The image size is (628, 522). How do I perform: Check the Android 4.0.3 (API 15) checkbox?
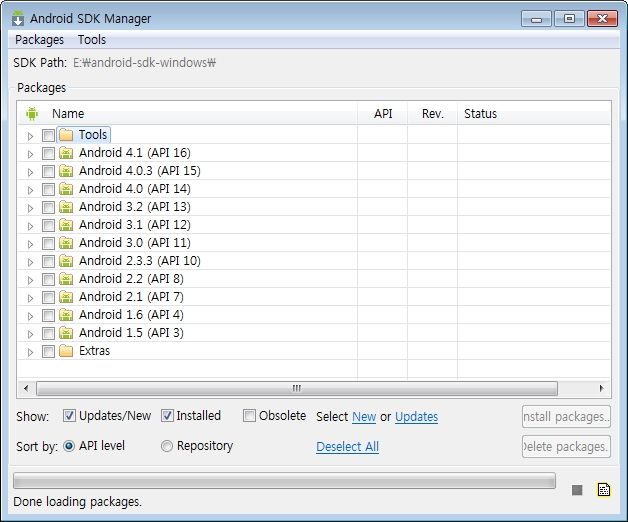coord(48,171)
